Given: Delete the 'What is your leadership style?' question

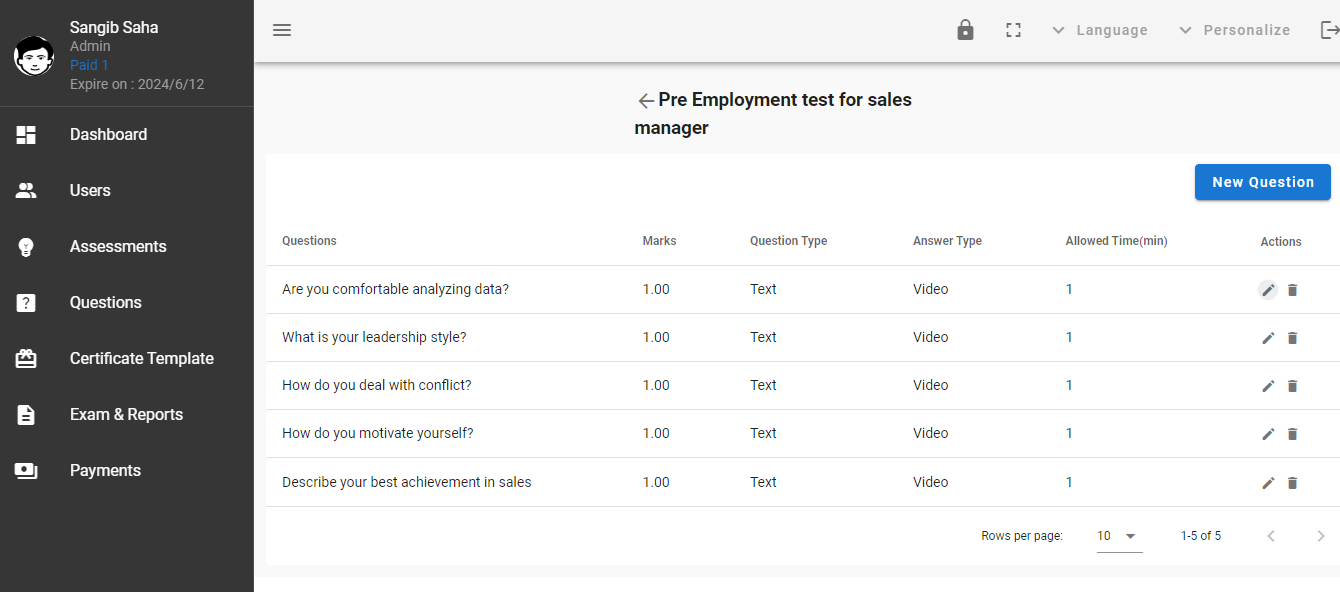Looking at the screenshot, I should pos(1292,338).
